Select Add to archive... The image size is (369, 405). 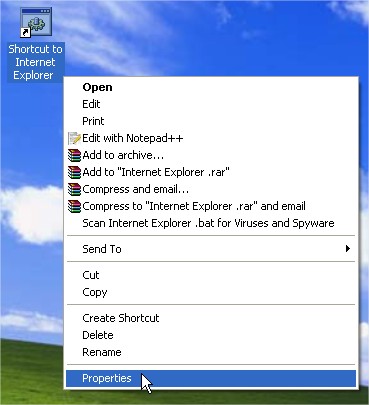click(211, 155)
